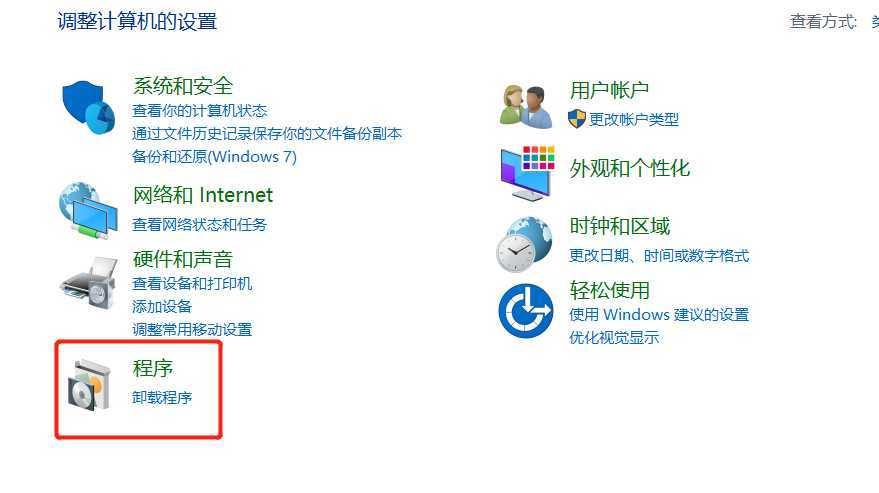The image size is (879, 493).
Task: Click the Hardware and Sound printer icon
Action: click(x=89, y=283)
